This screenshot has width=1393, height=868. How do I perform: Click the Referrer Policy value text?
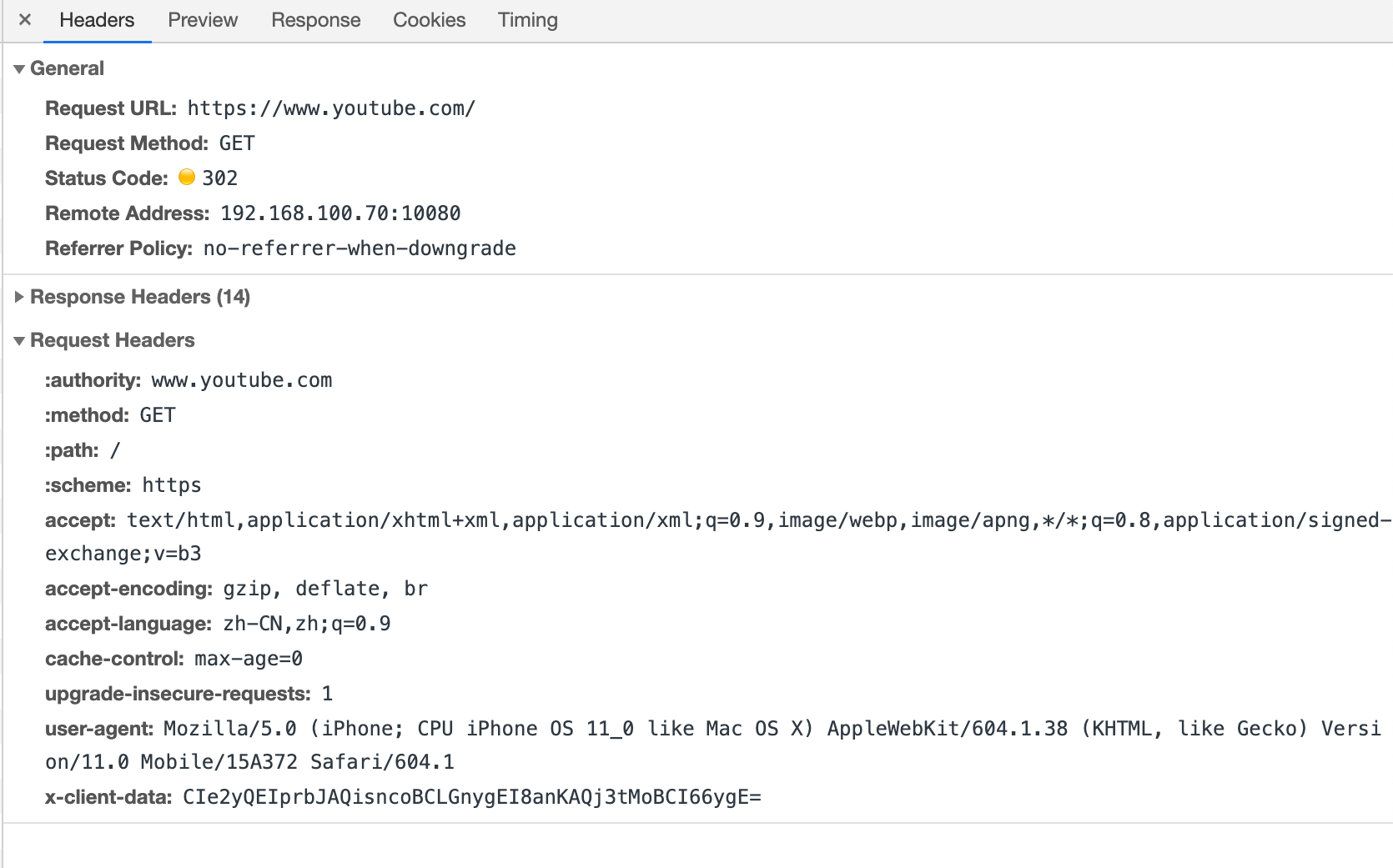click(360, 248)
